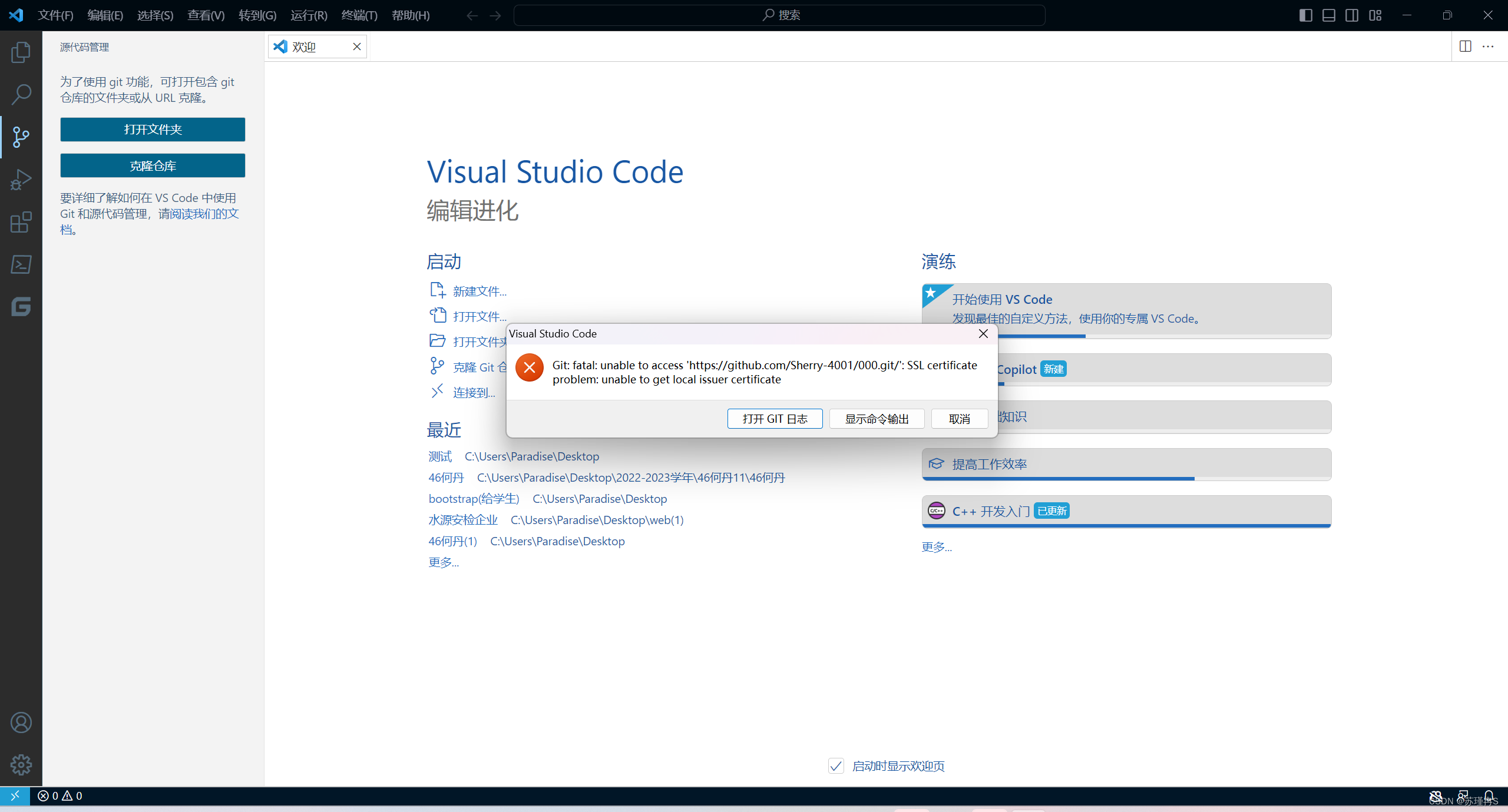Select the Source Control icon in activity bar

coord(21,137)
